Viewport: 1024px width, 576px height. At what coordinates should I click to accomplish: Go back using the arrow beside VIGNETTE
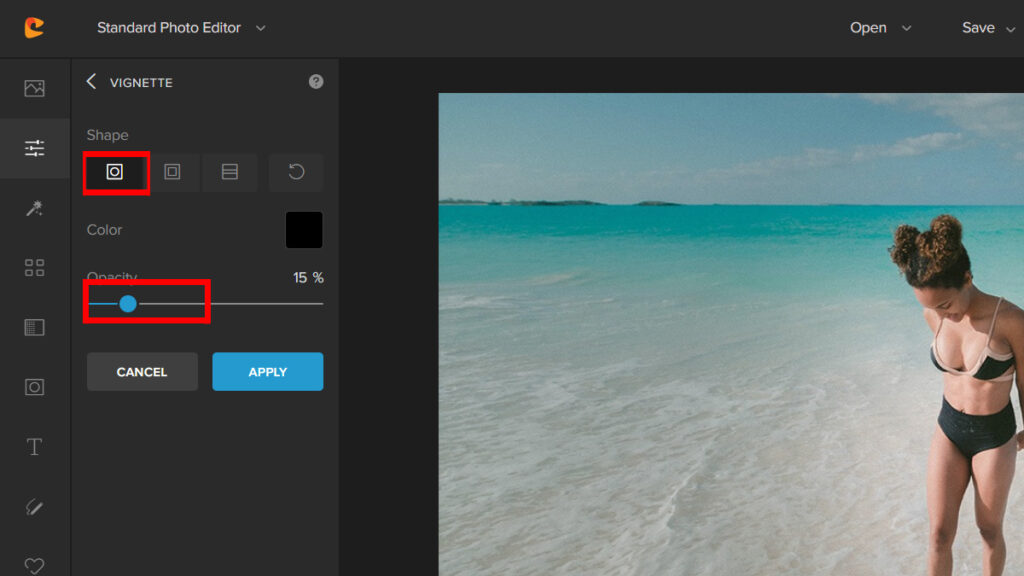(92, 82)
